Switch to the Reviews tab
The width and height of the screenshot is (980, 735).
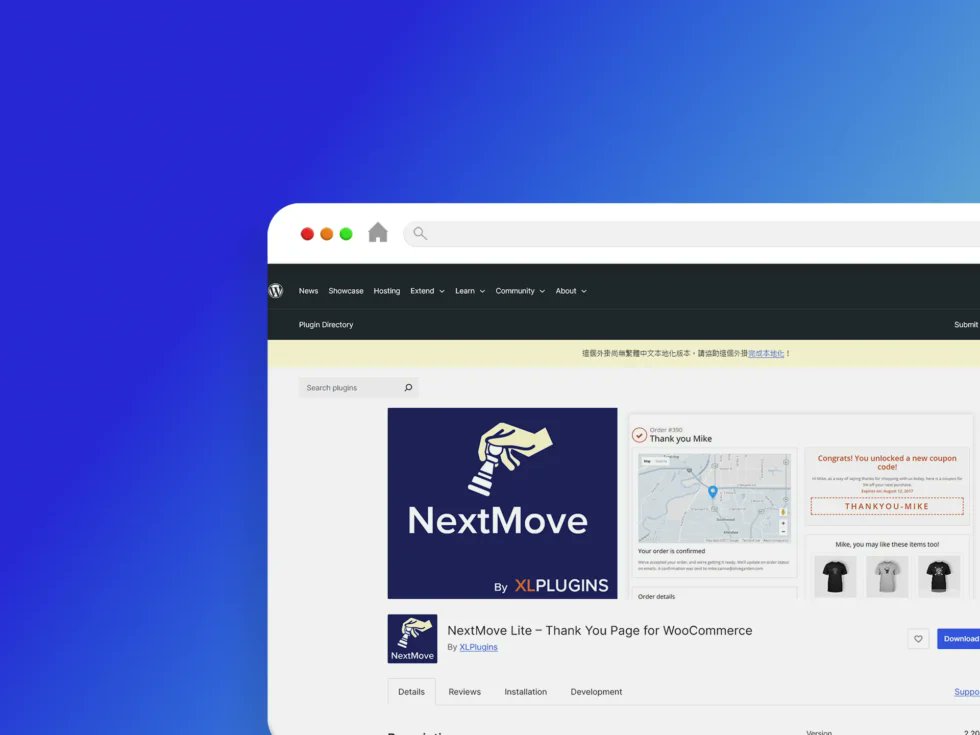(464, 692)
